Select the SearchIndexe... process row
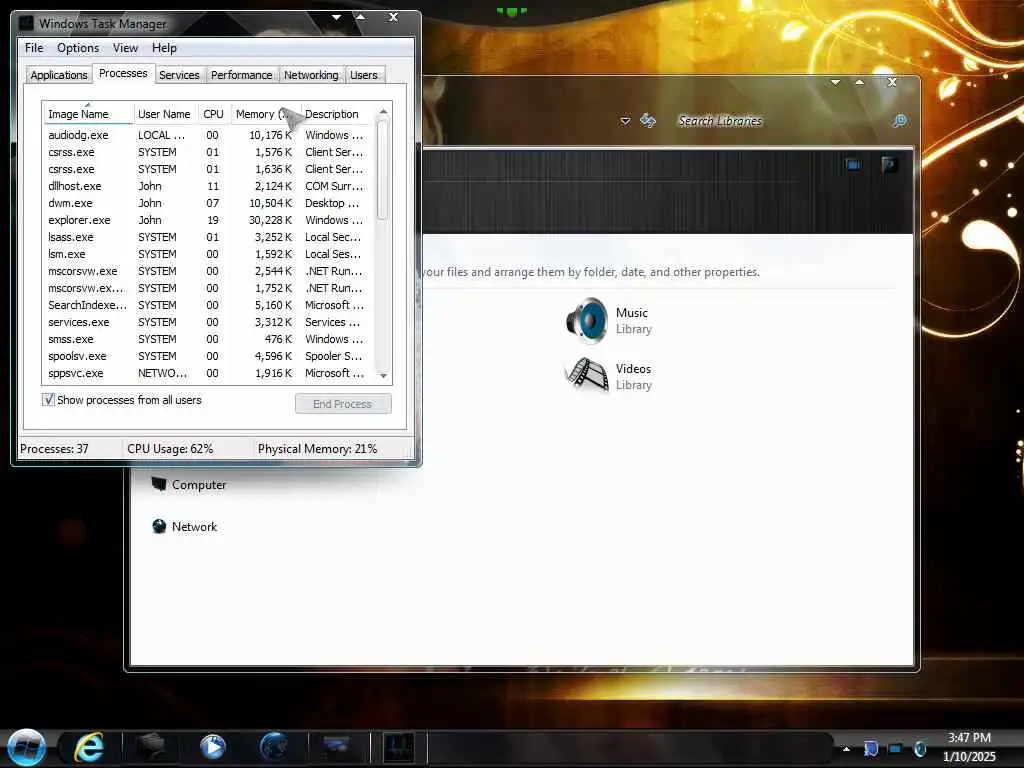Viewport: 1024px width, 768px height. tap(209, 305)
